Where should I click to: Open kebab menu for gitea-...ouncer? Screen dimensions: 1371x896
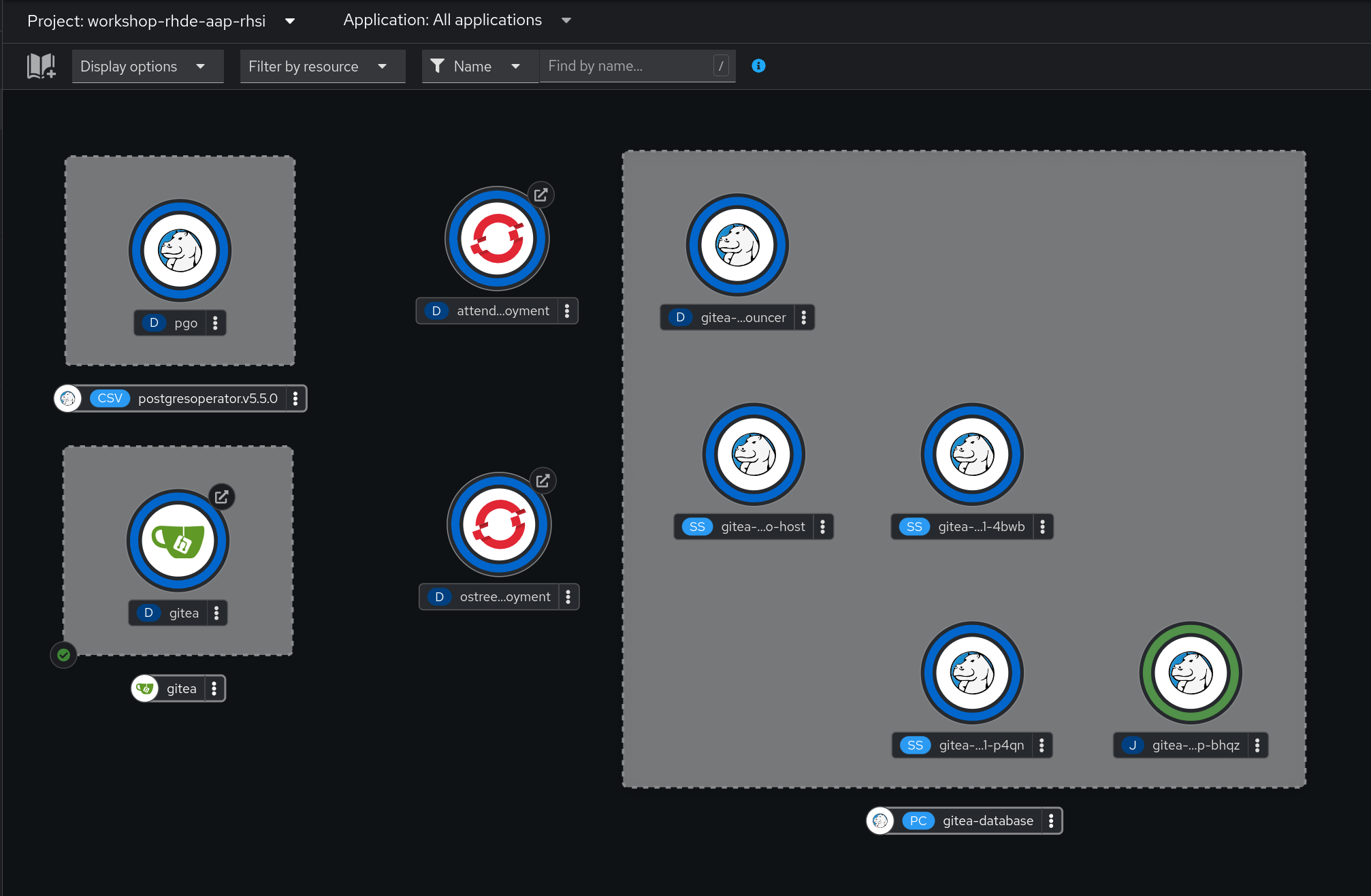click(804, 317)
